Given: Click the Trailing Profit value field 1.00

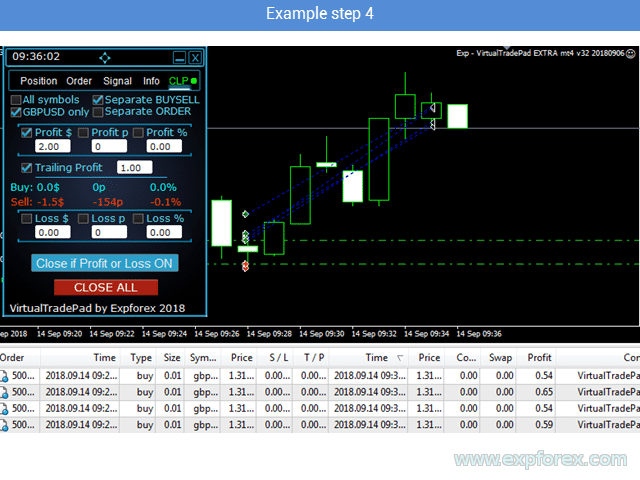Looking at the screenshot, I should tap(135, 168).
